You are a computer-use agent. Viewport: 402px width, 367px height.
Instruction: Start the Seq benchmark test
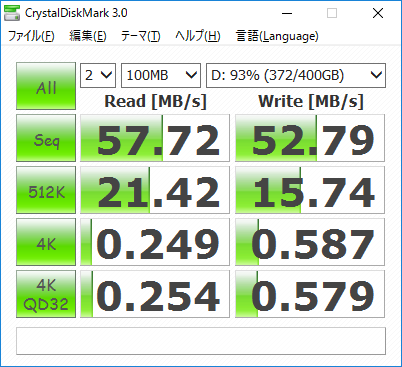46,138
